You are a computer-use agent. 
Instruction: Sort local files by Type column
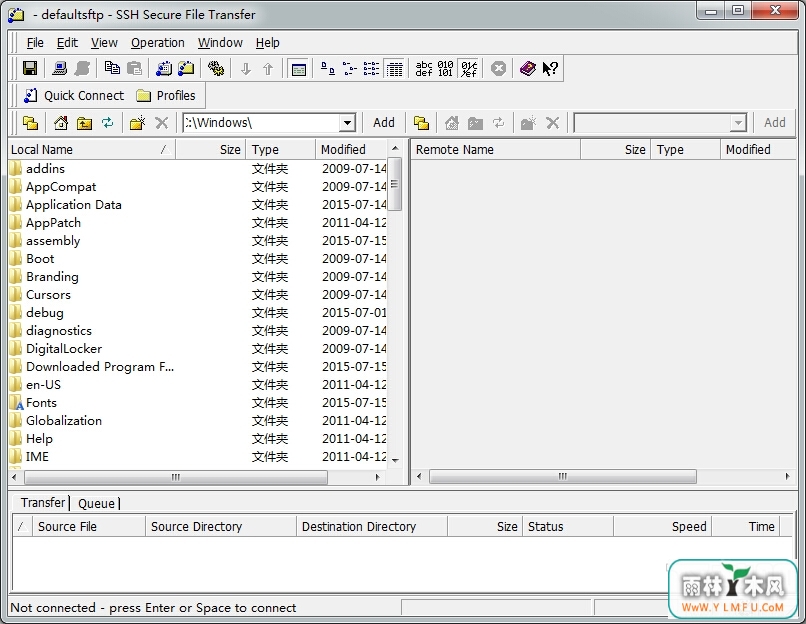[x=281, y=150]
